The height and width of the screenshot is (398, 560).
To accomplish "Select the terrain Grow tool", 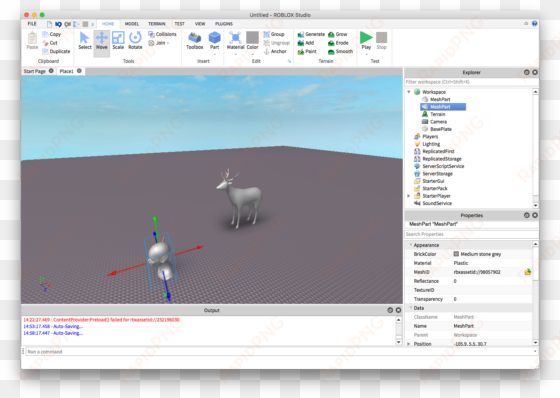I will tap(338, 34).
